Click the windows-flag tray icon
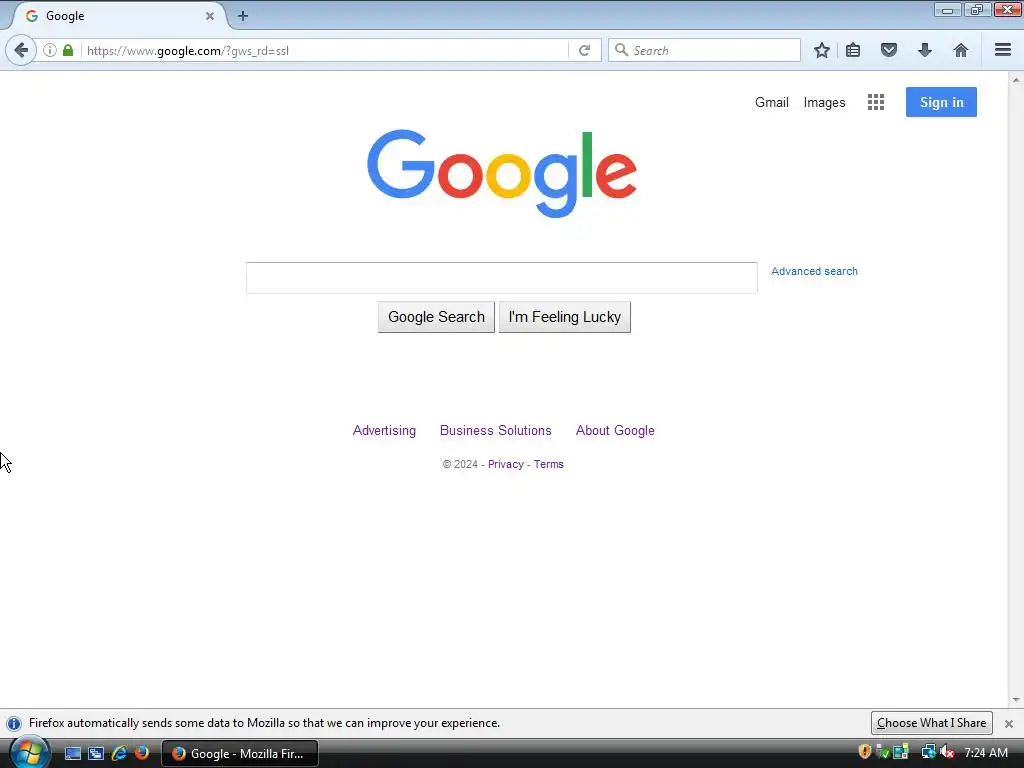The height and width of the screenshot is (768, 1024). pyautogui.click(x=901, y=752)
